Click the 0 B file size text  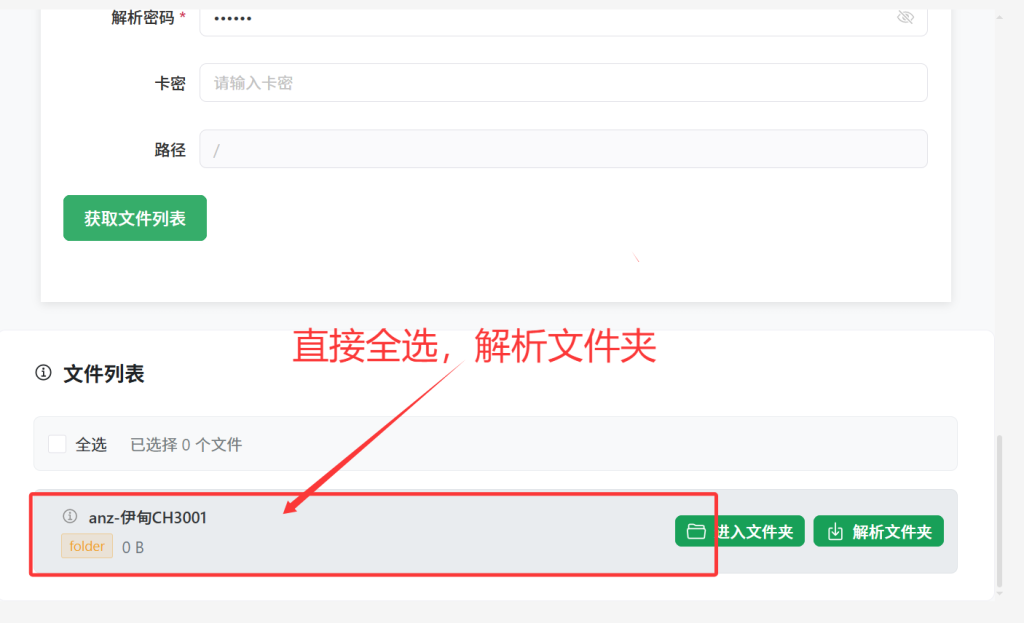133,547
